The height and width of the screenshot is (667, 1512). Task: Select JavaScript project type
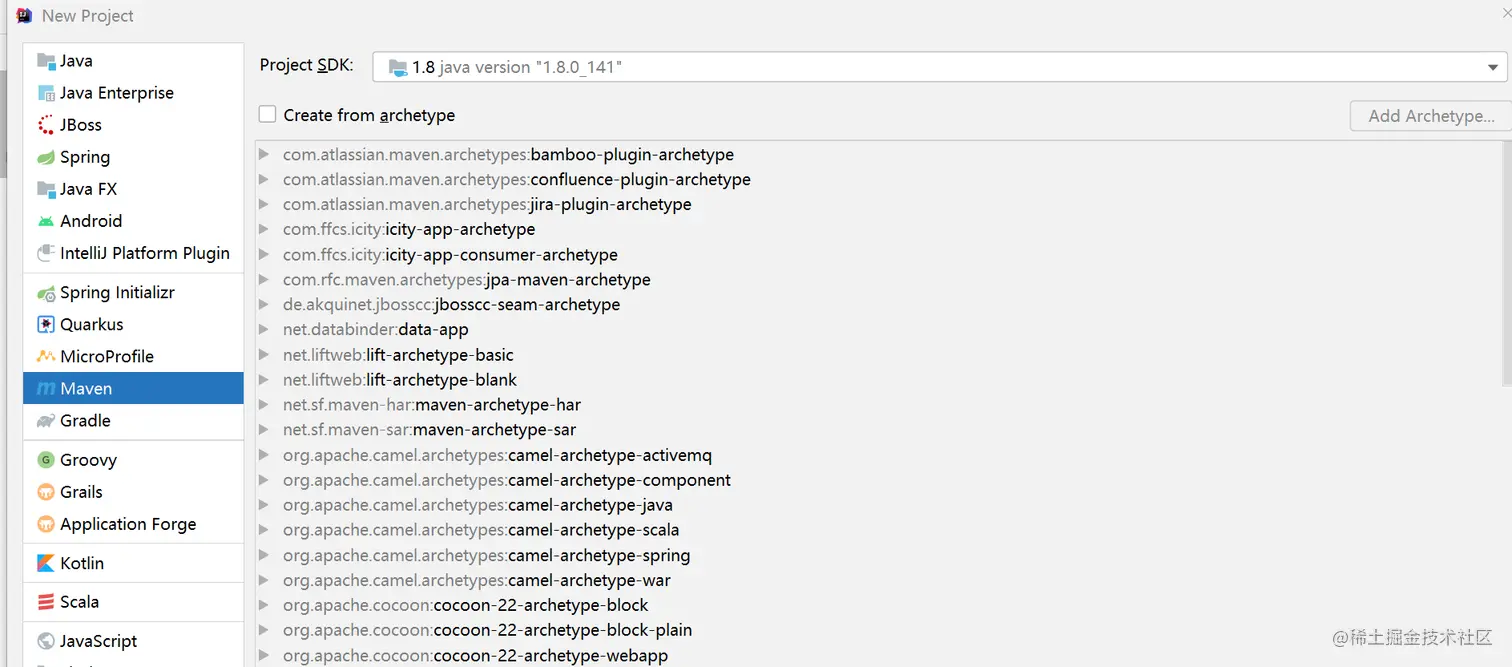pos(133,641)
